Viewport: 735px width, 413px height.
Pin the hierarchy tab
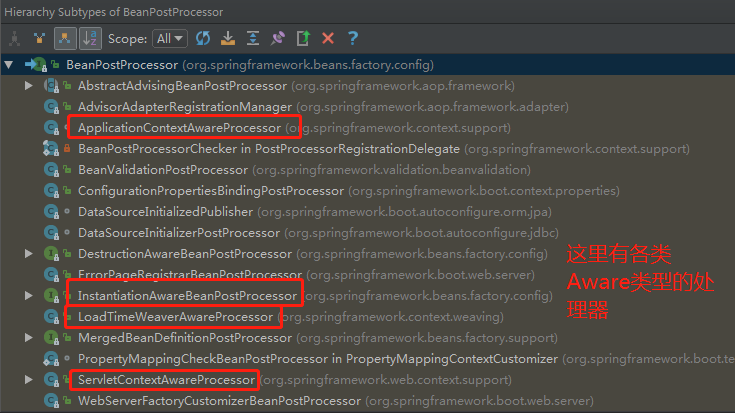point(278,38)
